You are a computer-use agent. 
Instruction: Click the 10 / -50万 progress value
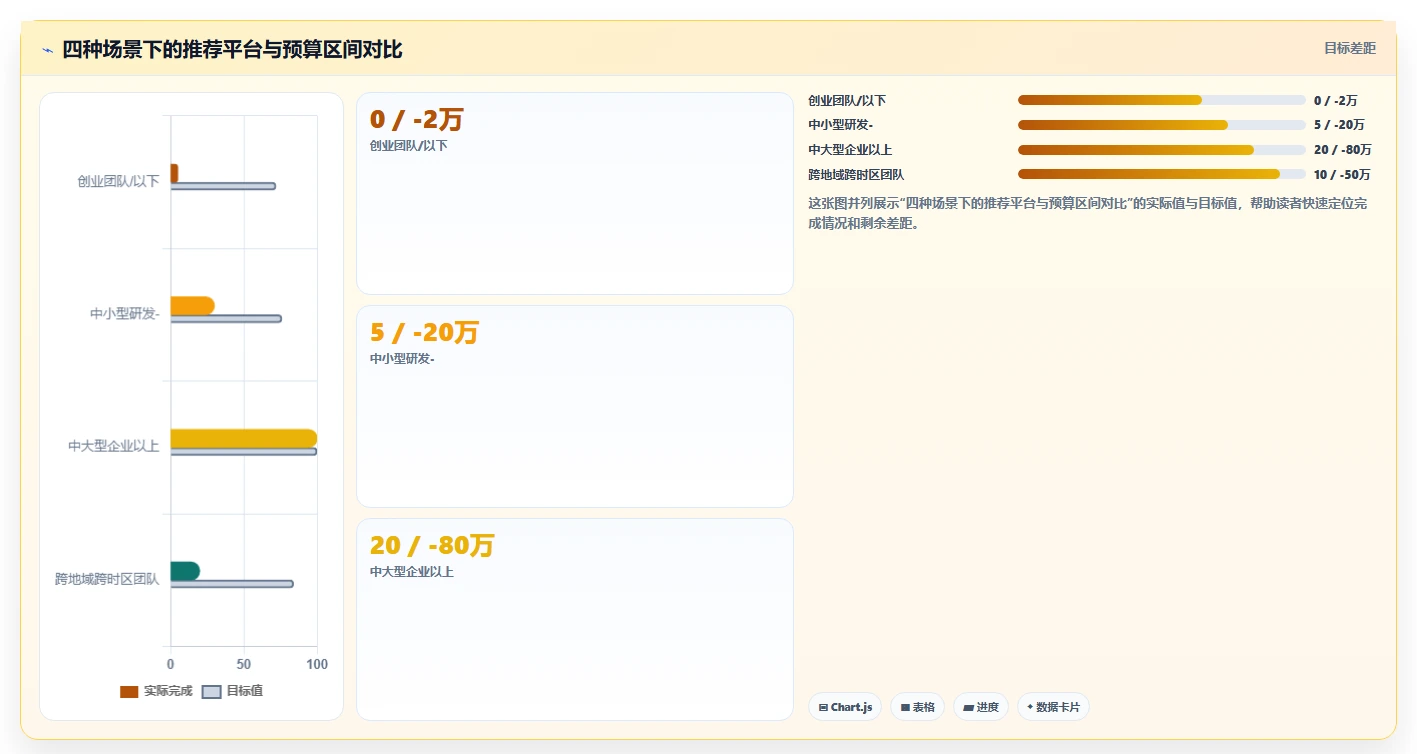1342,174
